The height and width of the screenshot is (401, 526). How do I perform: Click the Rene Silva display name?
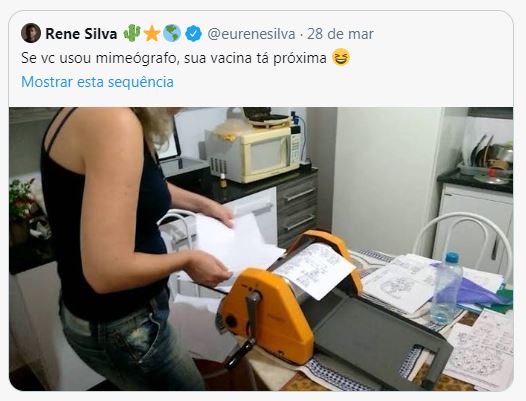point(81,34)
